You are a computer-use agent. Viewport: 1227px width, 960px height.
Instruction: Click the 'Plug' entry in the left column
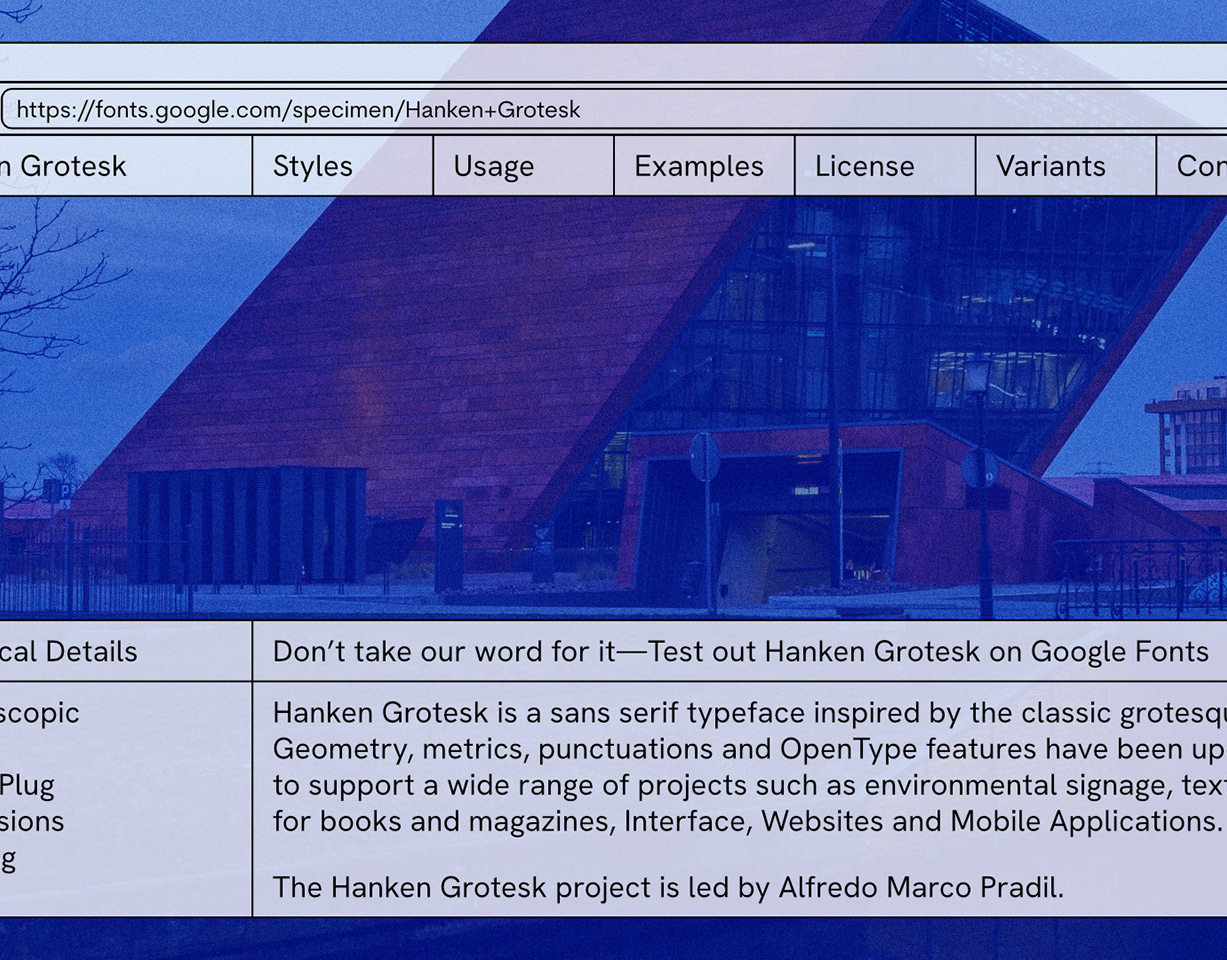coord(27,785)
